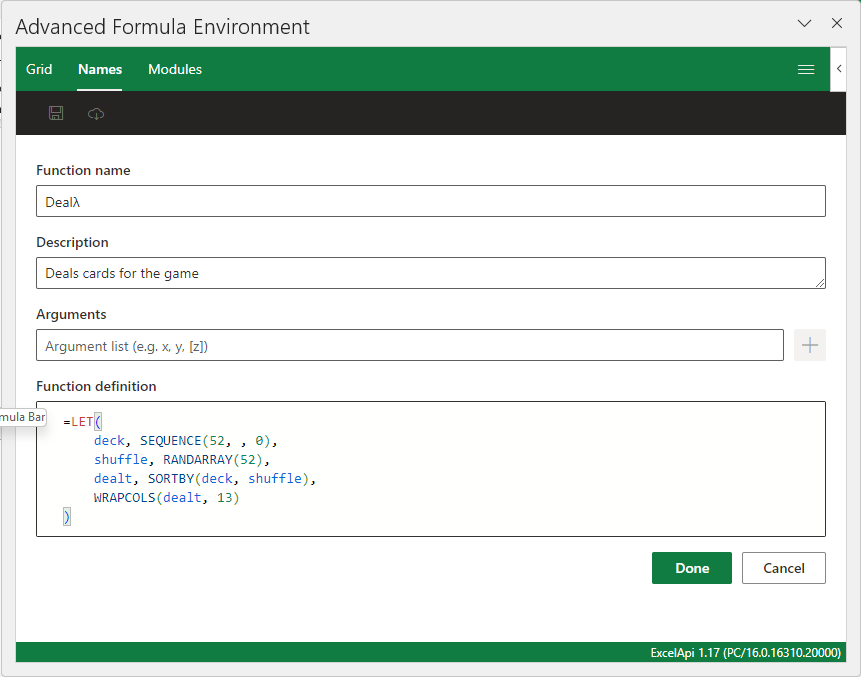Click the Arguments list input field
Image resolution: width=861 pixels, height=677 pixels.
click(x=410, y=345)
